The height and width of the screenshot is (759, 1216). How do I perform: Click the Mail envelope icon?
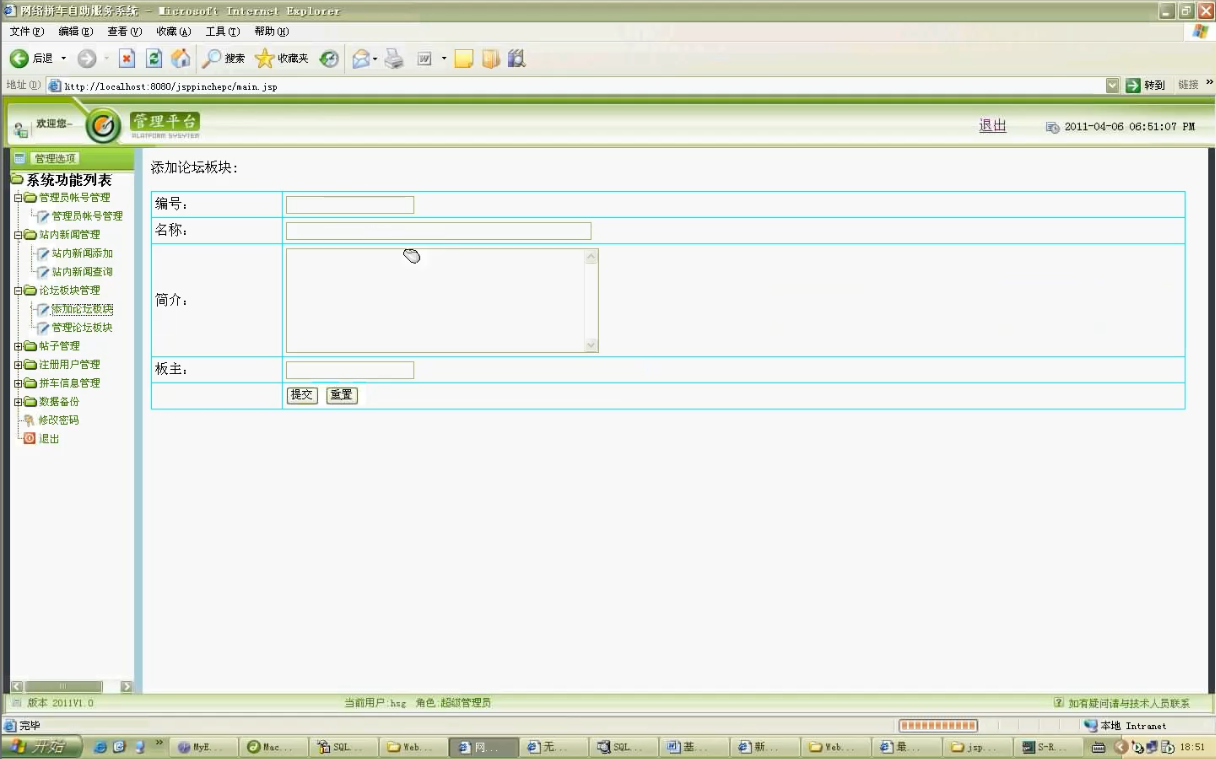361,59
